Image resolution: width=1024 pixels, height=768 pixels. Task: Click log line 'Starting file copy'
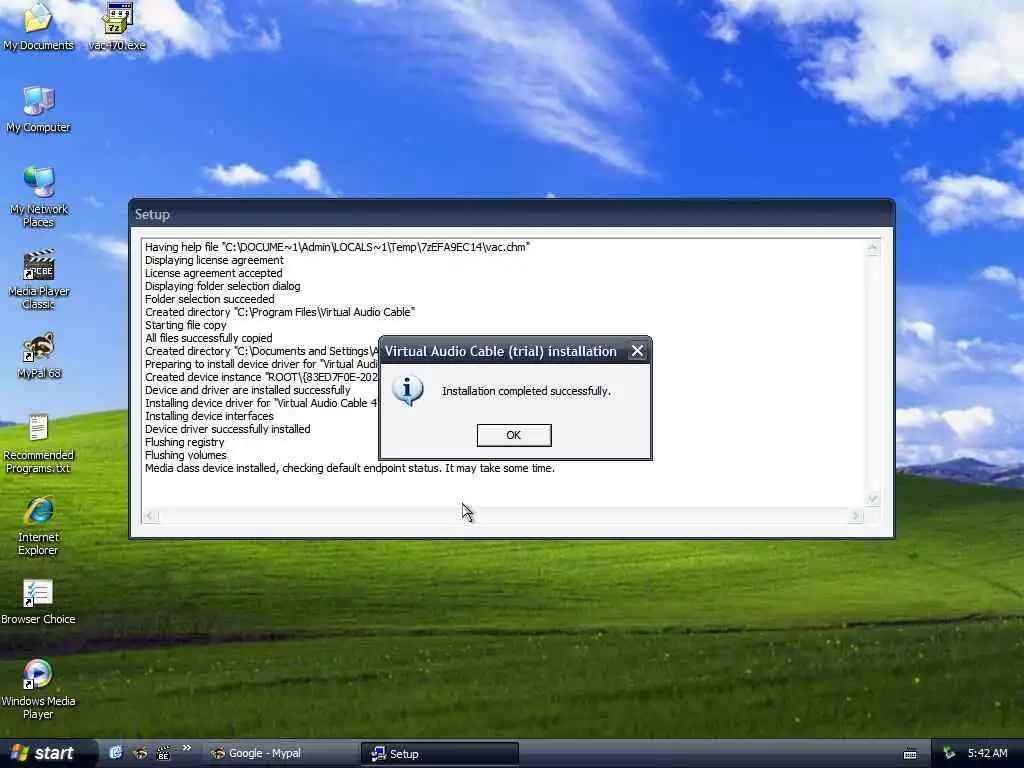pos(185,325)
